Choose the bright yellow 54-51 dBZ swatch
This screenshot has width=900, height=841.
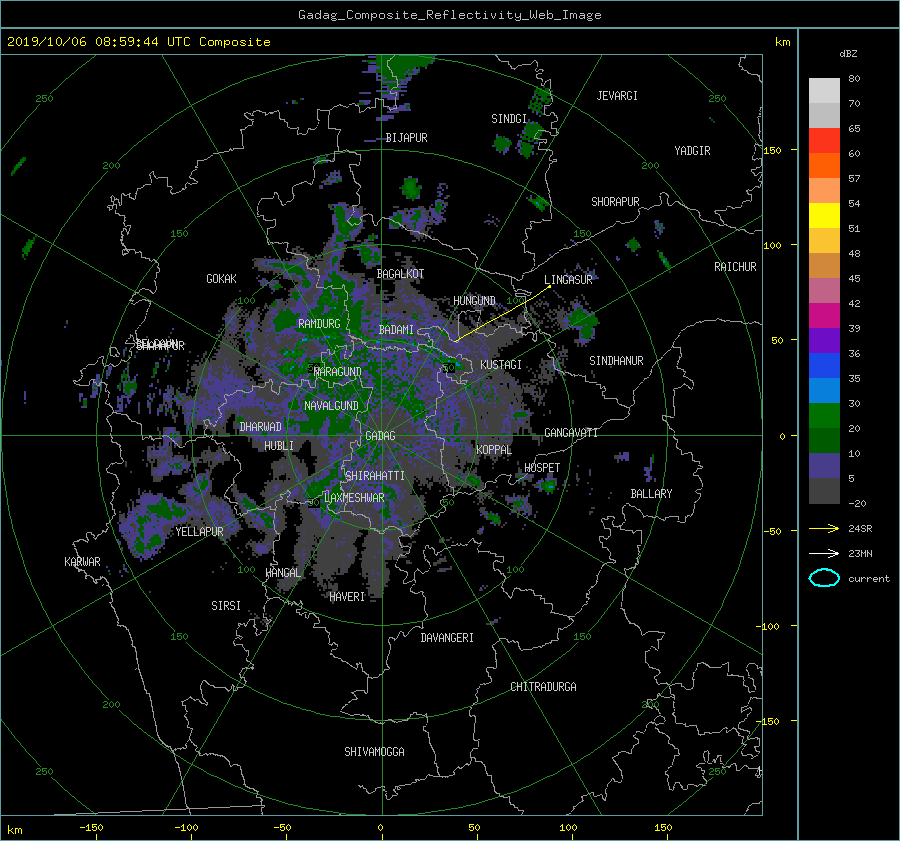824,216
